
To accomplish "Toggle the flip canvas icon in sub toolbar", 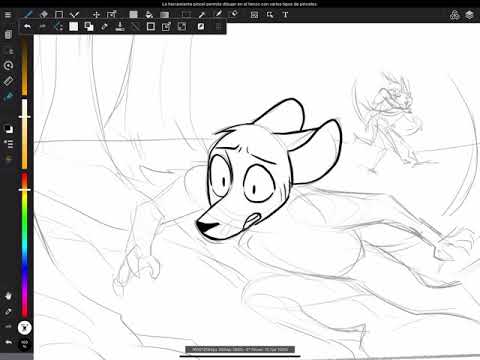I will [201, 26].
